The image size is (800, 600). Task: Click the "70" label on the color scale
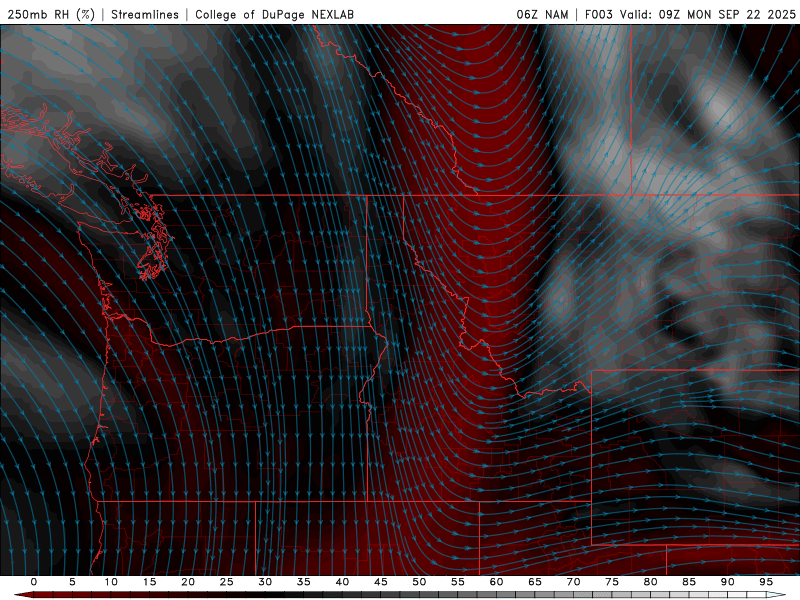[573, 582]
